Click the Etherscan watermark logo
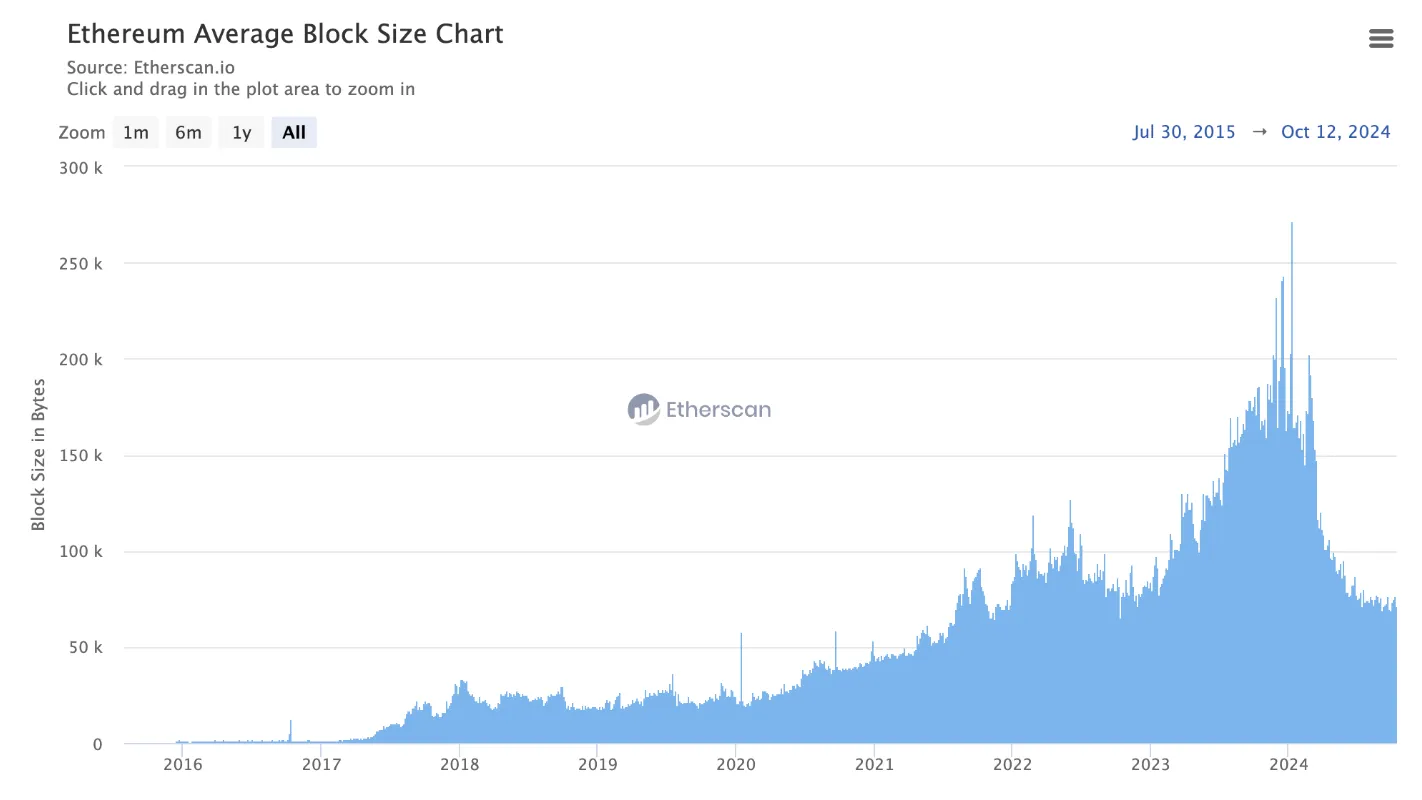 699,409
